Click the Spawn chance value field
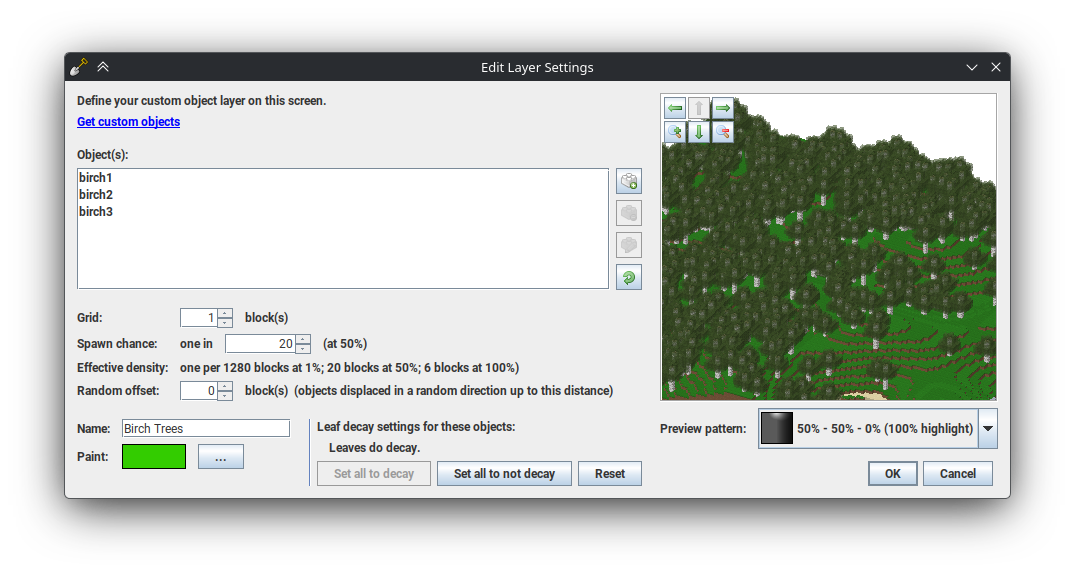The height and width of the screenshot is (575, 1075). 261,344
